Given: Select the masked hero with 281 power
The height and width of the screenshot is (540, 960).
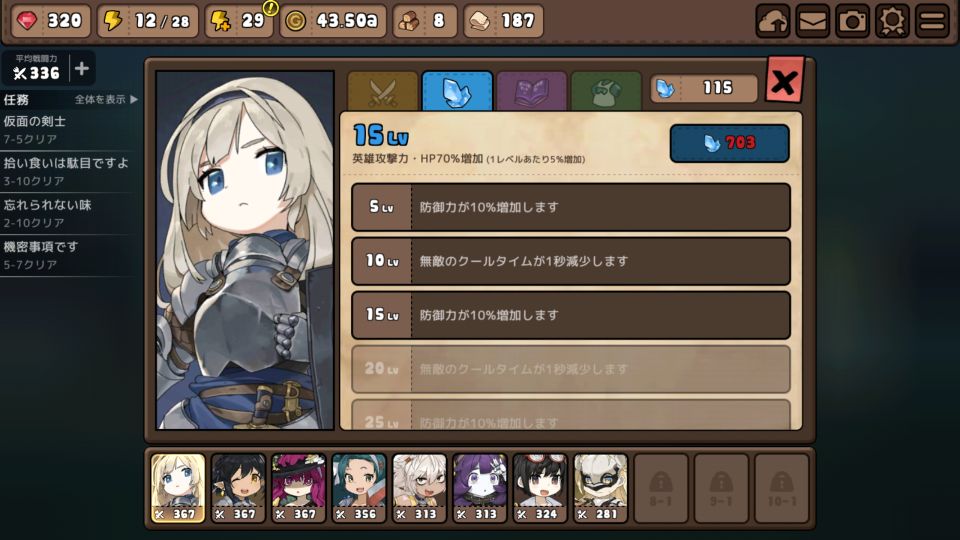Looking at the screenshot, I should 601,488.
